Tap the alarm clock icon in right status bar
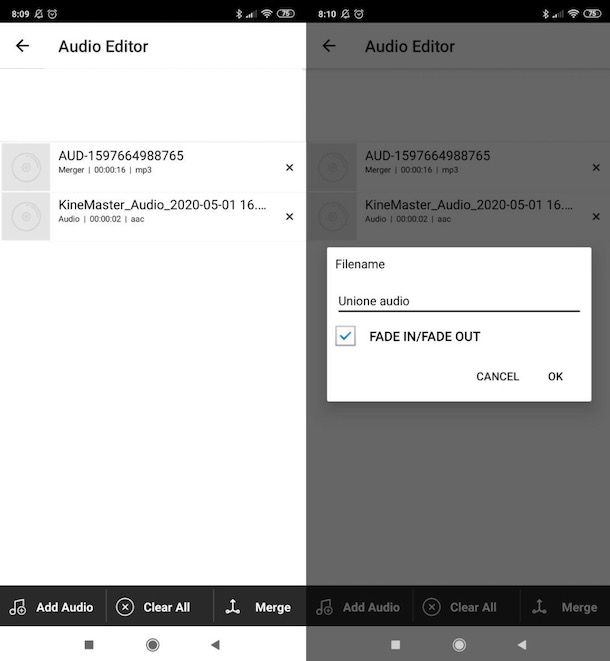The height and width of the screenshot is (661, 610). pyautogui.click(x=359, y=14)
